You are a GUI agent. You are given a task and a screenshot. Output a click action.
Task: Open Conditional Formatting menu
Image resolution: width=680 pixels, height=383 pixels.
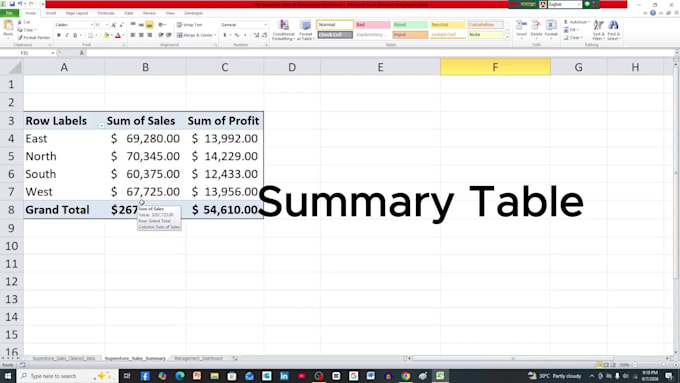[283, 30]
